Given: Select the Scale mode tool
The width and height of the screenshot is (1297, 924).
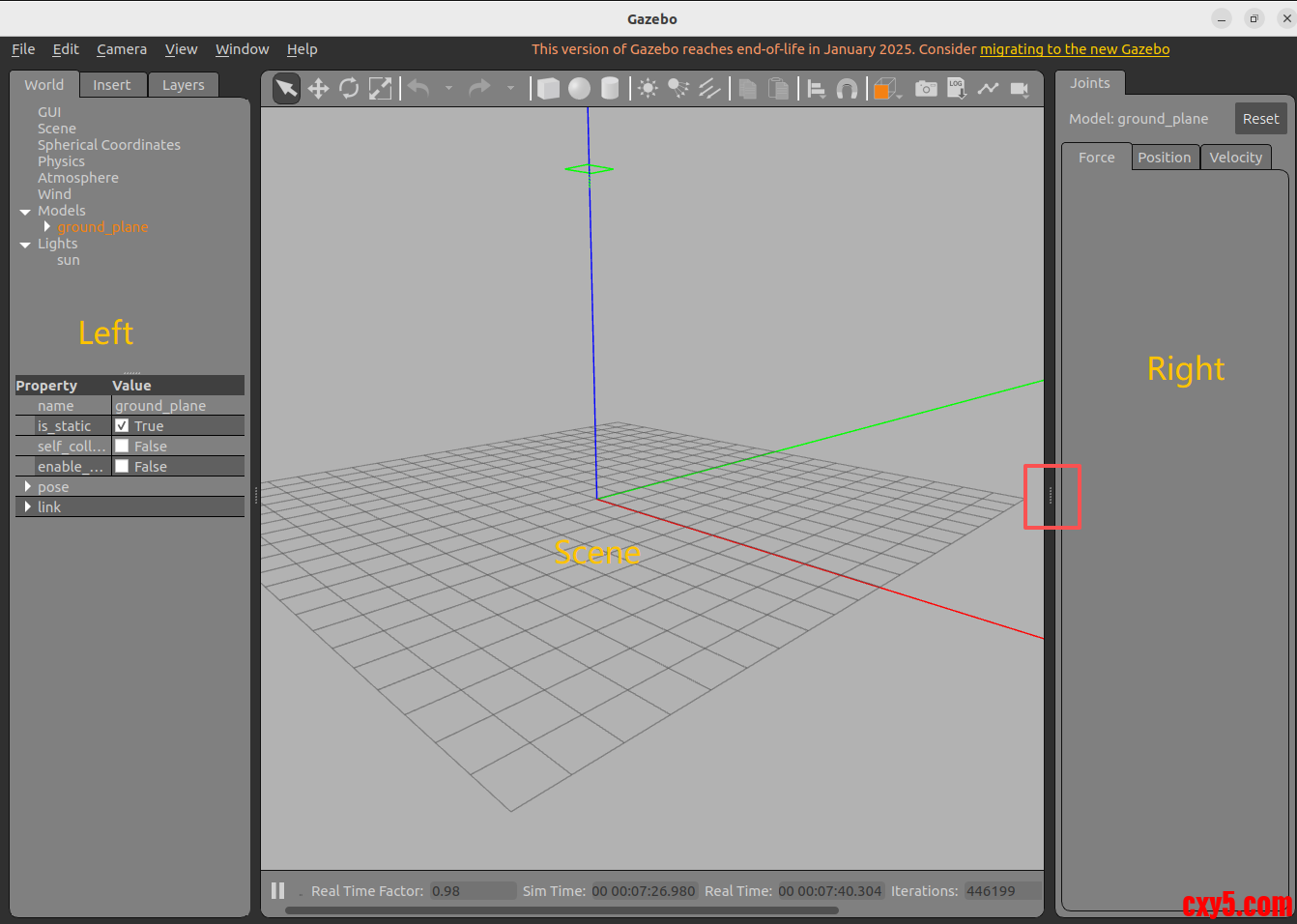Looking at the screenshot, I should 381,89.
